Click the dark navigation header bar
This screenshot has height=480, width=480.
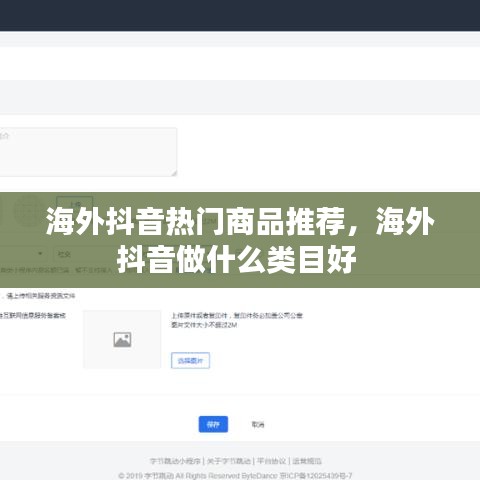(240, 15)
